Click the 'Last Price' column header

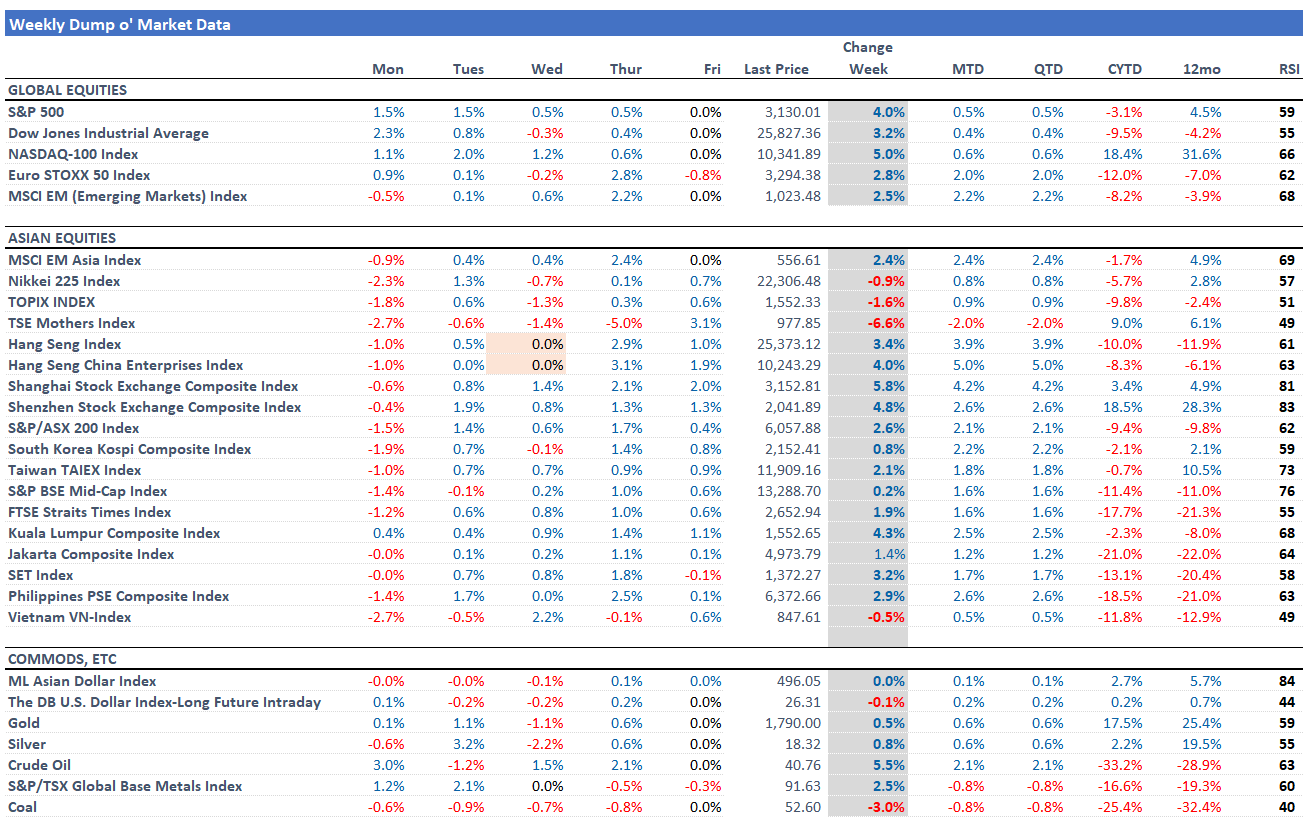pyautogui.click(x=777, y=69)
